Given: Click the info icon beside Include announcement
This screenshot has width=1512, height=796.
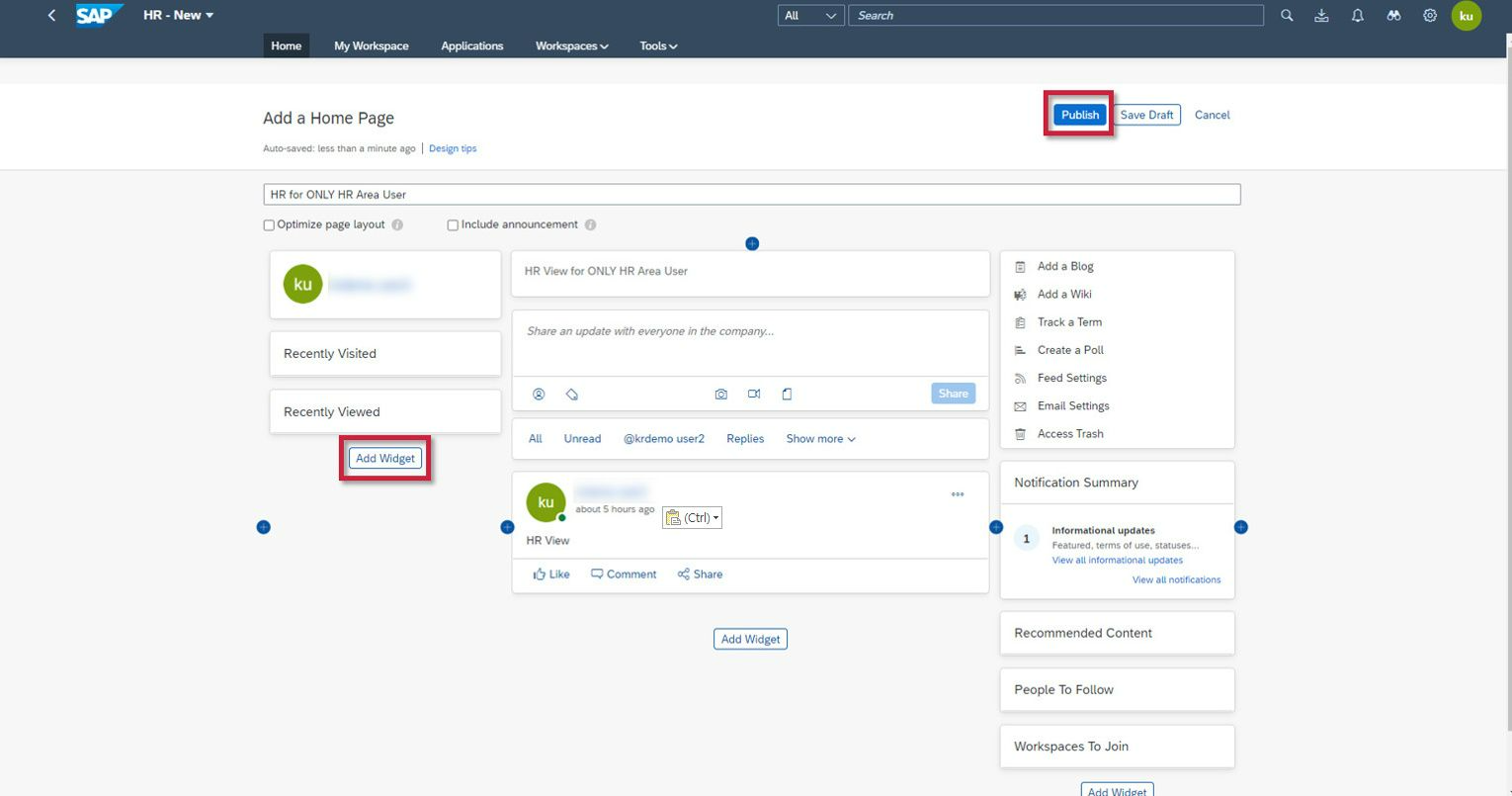Looking at the screenshot, I should coord(590,224).
